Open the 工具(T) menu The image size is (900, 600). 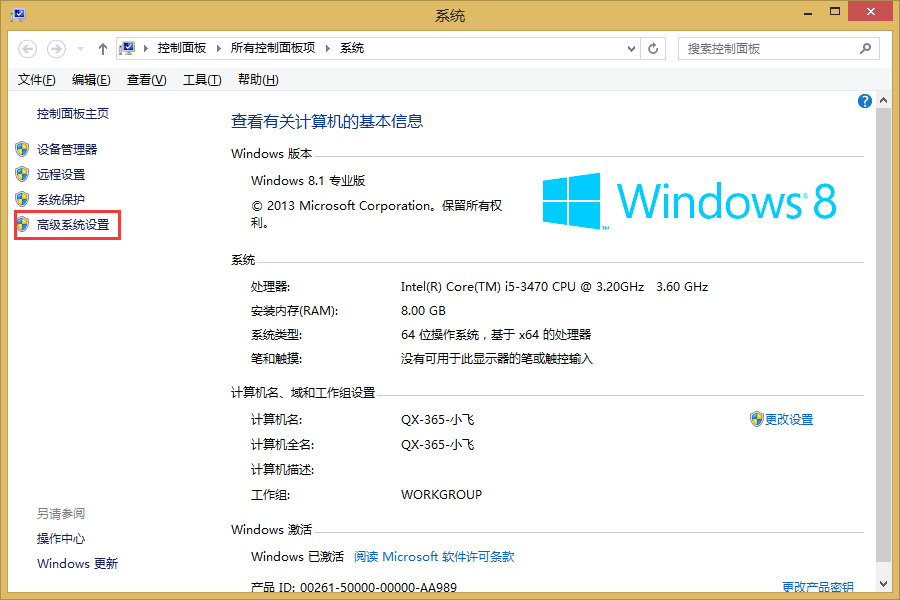pyautogui.click(x=202, y=80)
